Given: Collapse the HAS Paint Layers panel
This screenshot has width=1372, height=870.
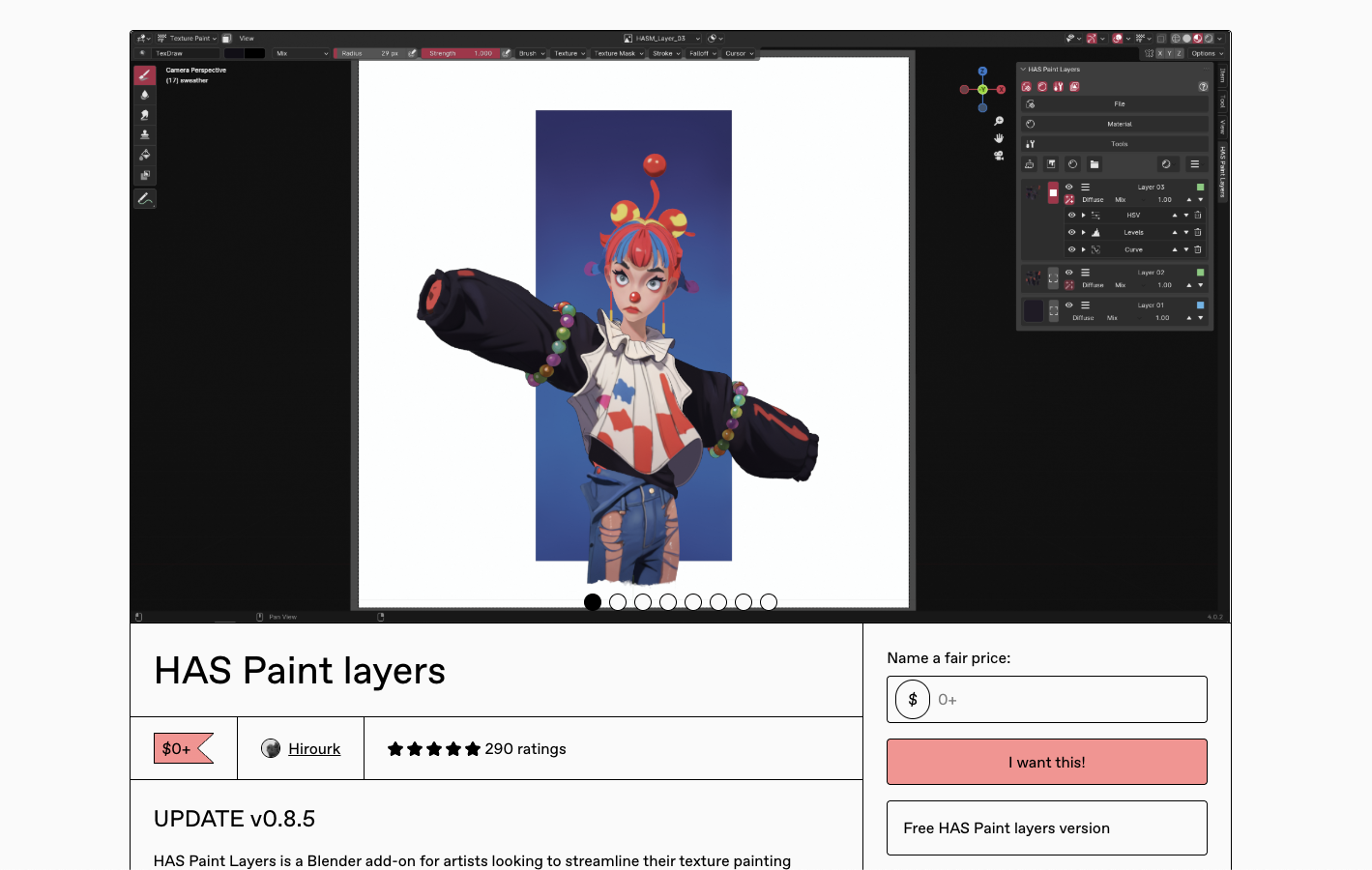Looking at the screenshot, I should [1023, 70].
